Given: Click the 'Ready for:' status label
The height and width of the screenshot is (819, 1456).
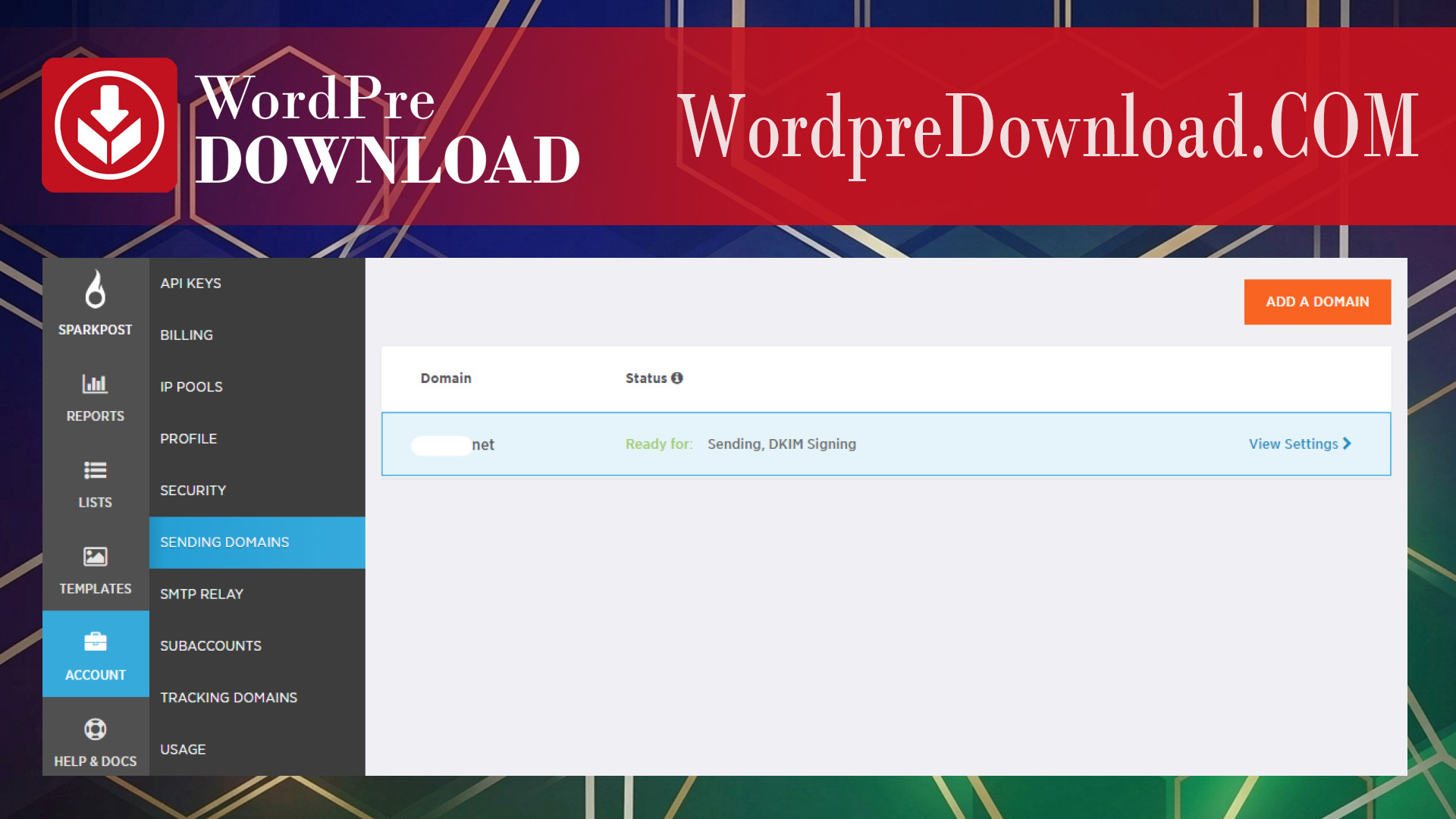Looking at the screenshot, I should pos(659,444).
